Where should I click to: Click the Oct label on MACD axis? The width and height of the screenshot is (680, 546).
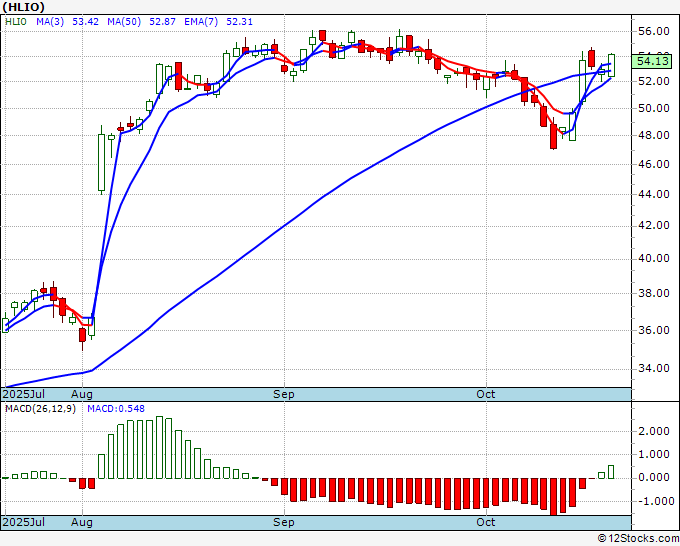click(485, 522)
